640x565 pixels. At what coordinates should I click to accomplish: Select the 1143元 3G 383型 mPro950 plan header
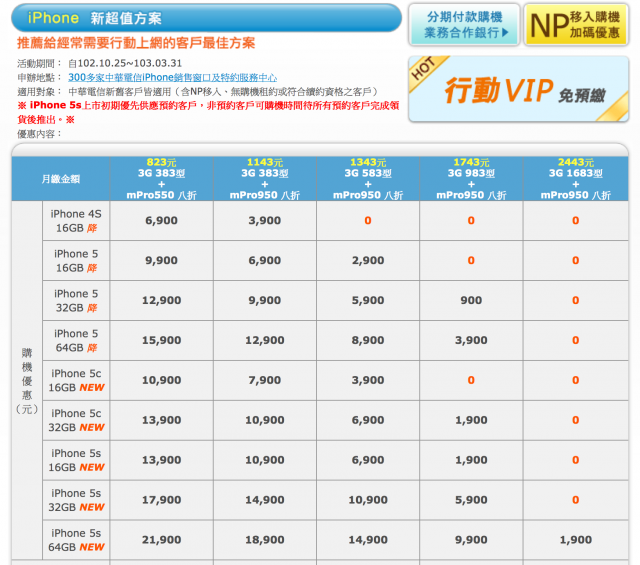pyautogui.click(x=265, y=178)
